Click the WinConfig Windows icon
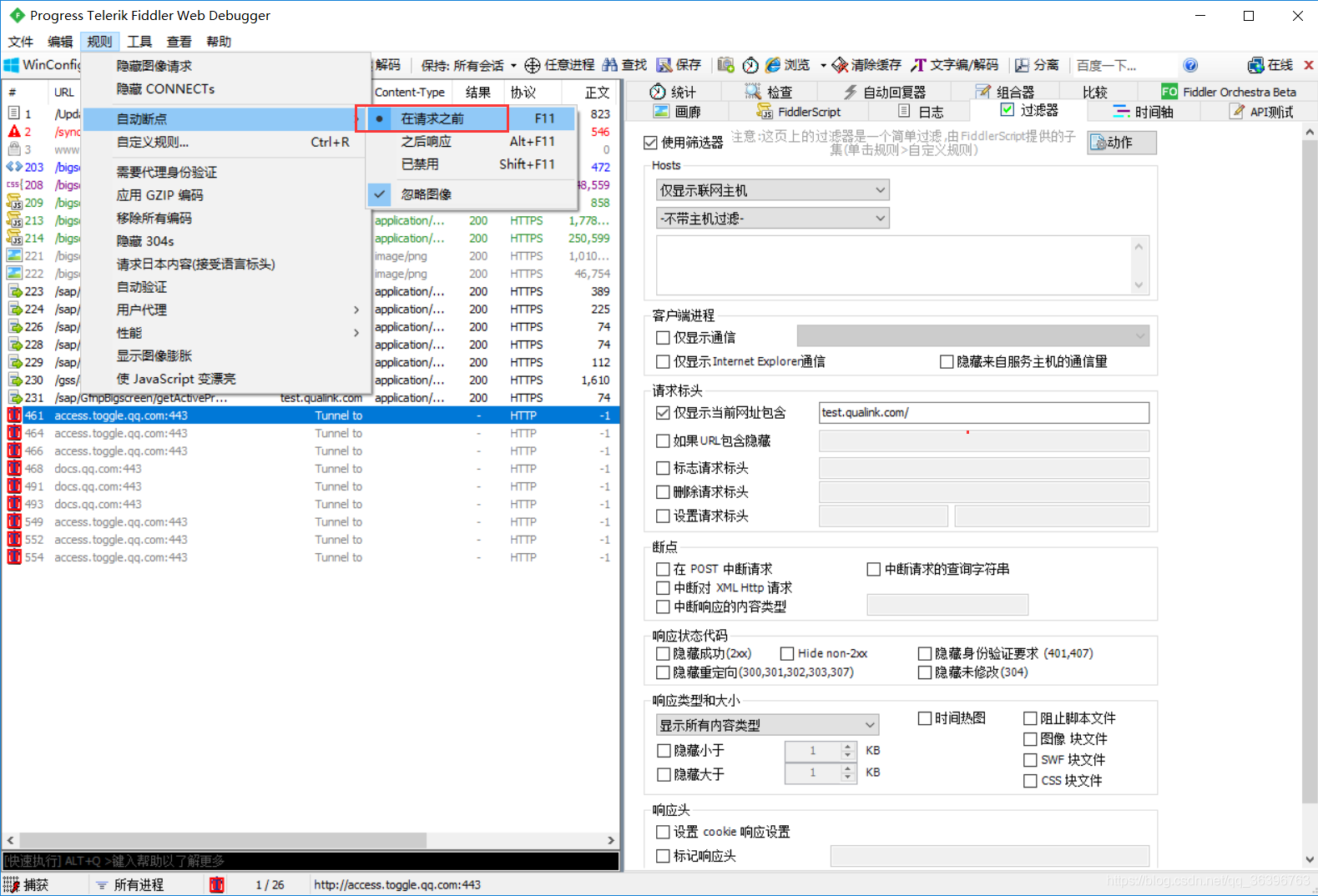The height and width of the screenshot is (896, 1318). pyautogui.click(x=12, y=65)
